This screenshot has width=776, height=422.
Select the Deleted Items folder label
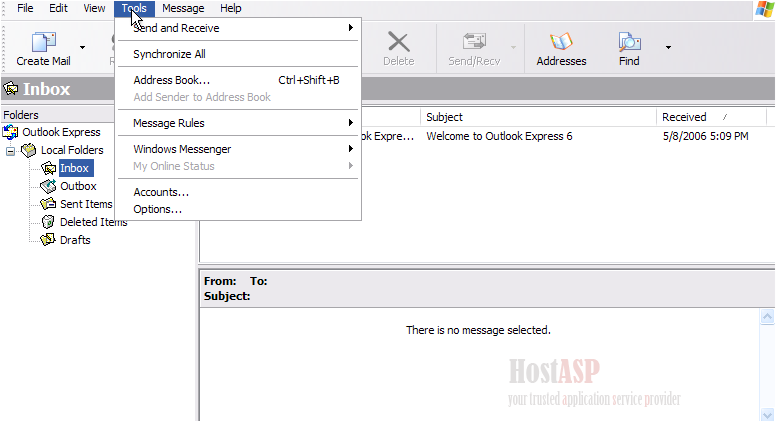point(94,222)
